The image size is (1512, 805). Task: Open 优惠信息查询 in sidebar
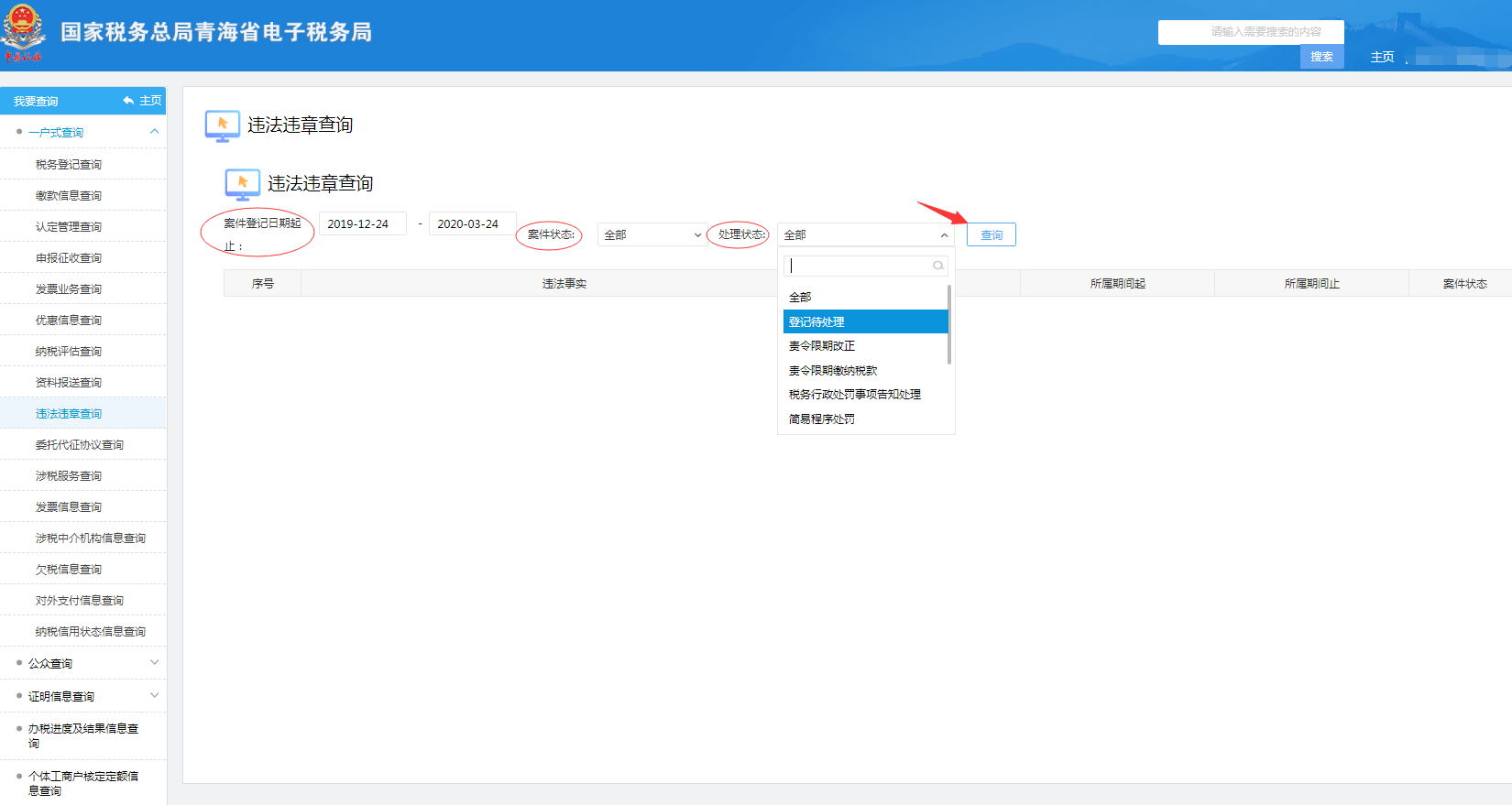point(69,321)
